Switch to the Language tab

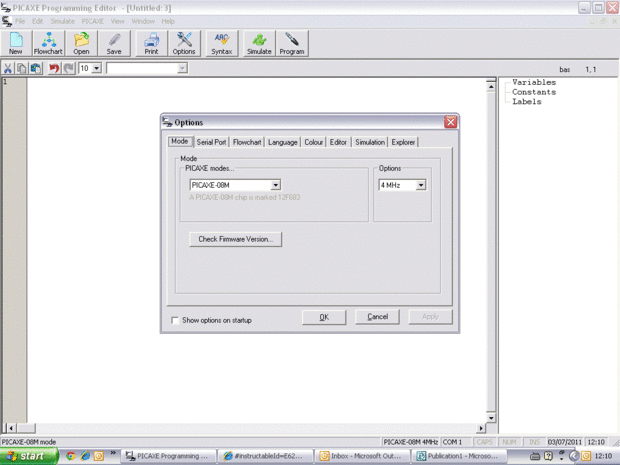click(x=283, y=142)
